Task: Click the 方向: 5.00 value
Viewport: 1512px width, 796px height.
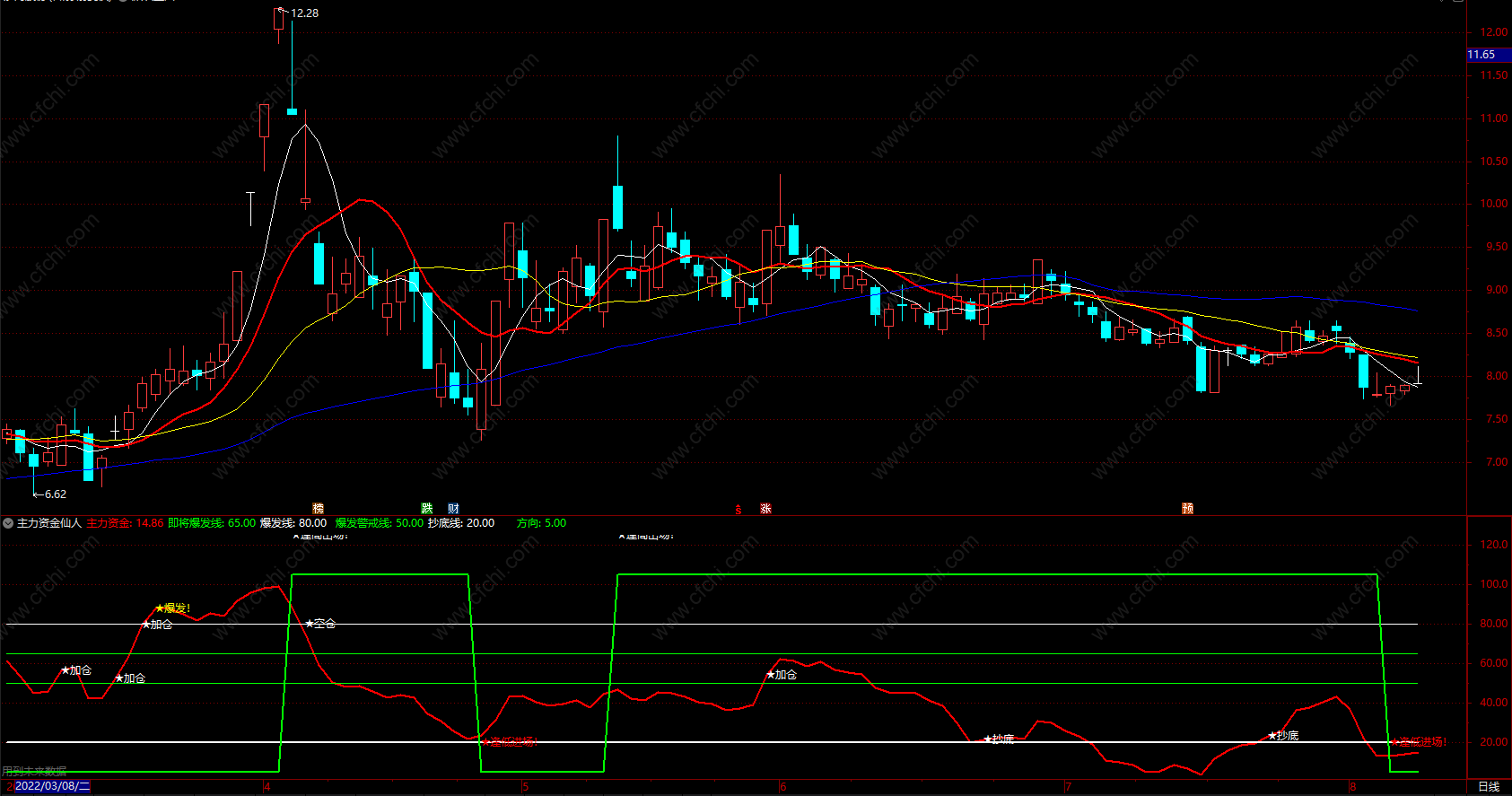Action: tap(541, 523)
